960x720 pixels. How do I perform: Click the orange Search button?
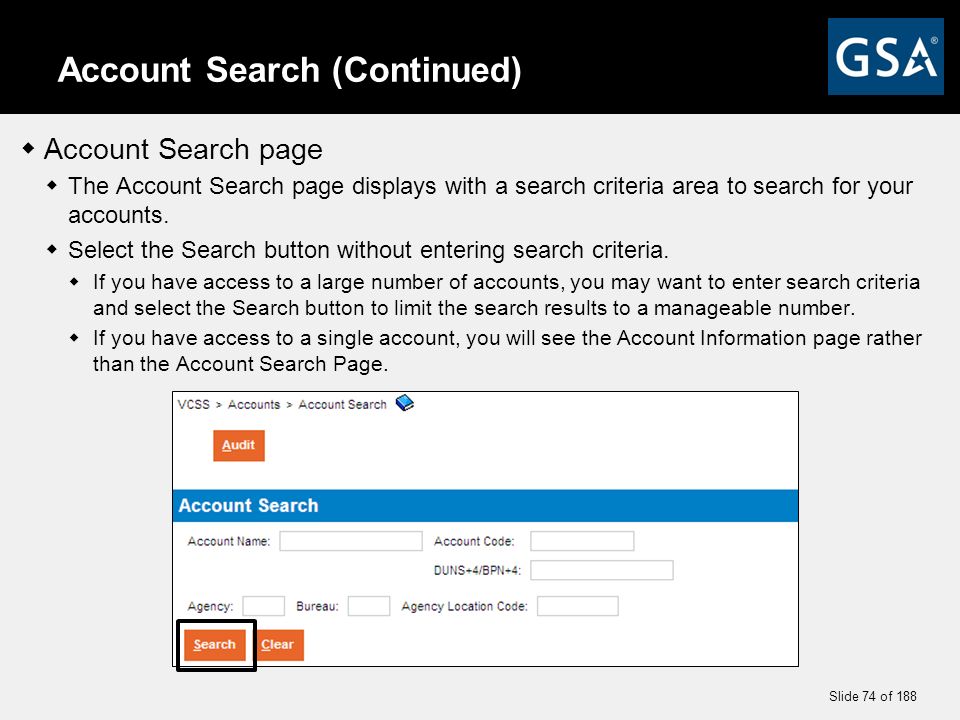coord(215,645)
